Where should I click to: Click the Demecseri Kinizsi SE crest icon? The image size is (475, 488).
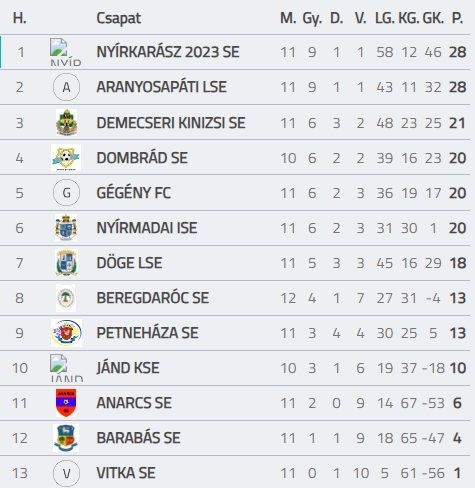click(x=66, y=122)
